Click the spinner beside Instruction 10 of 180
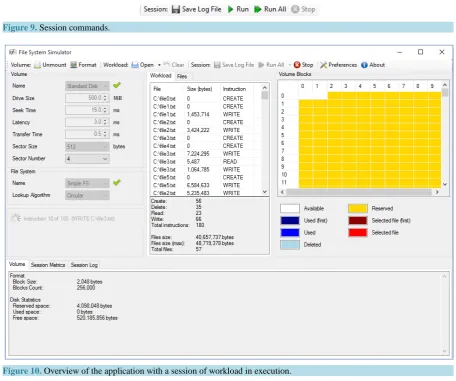Screen dimensions: 456x381 click(x=16, y=218)
